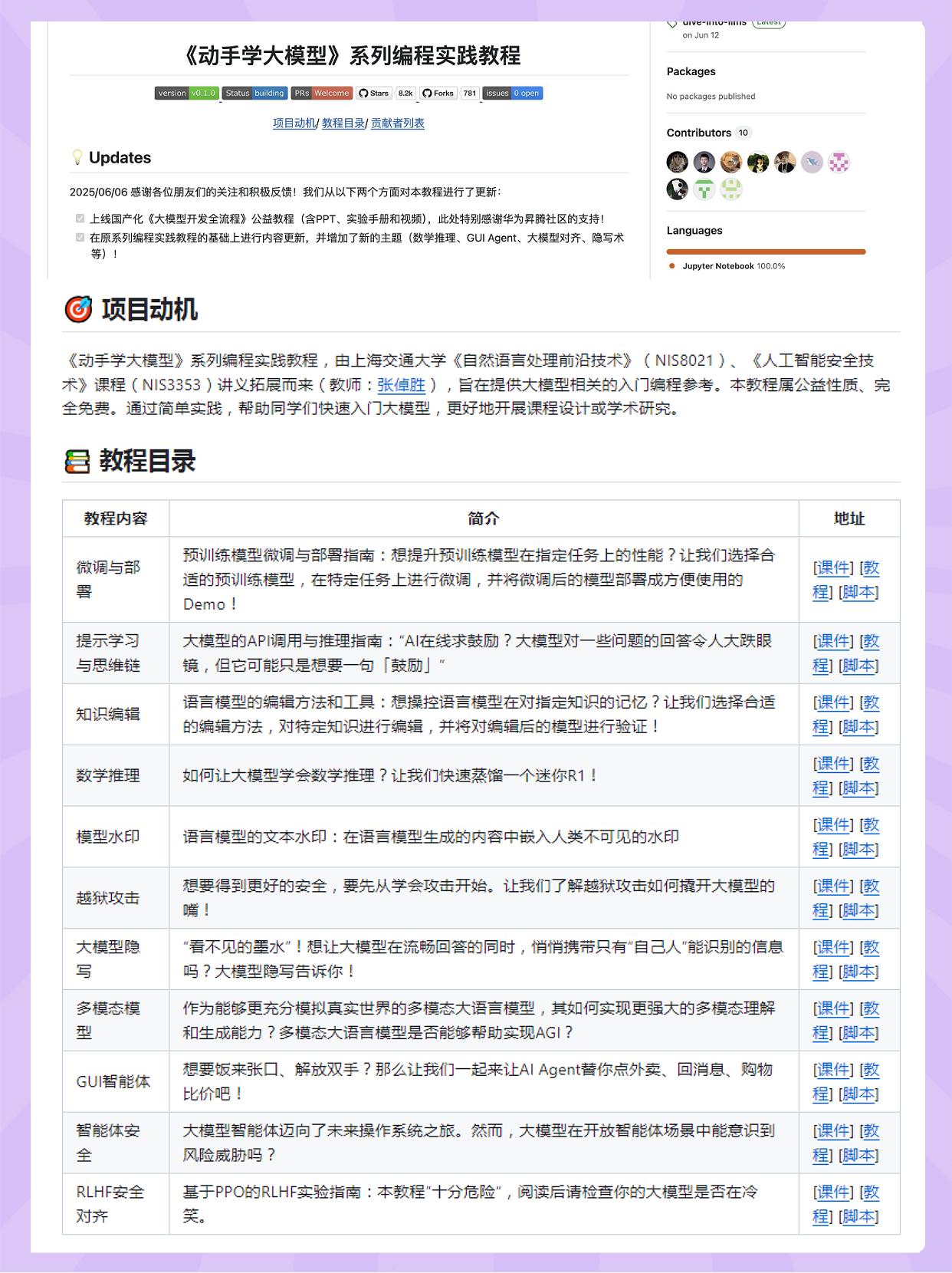Viewport: 952px width, 1273px height.
Task: Click the version v0.1.0 badge
Action: [187, 94]
